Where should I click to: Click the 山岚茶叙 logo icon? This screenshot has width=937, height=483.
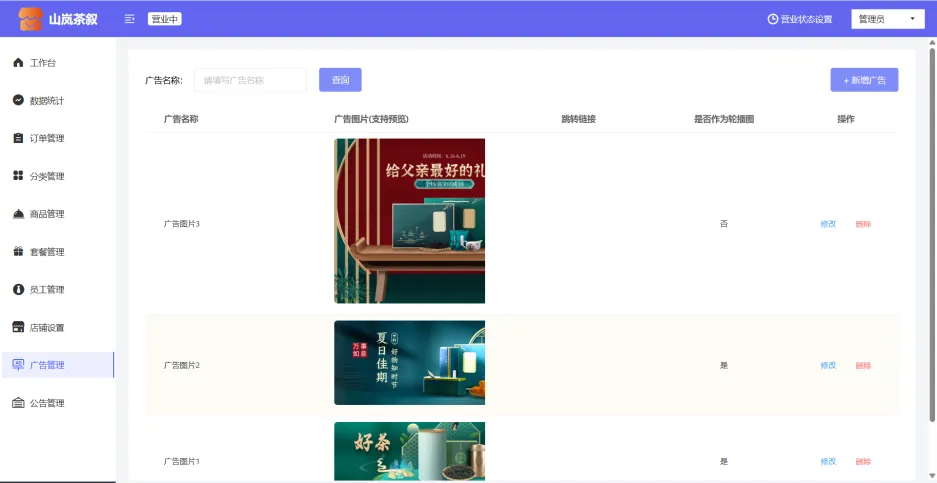(30, 19)
